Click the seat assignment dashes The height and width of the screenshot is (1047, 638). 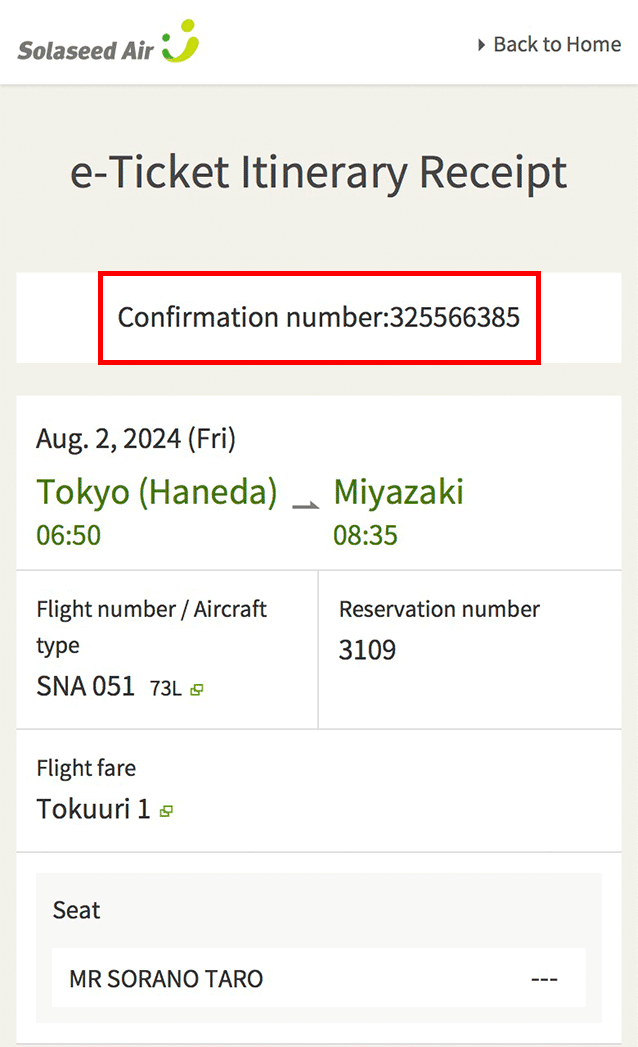[544, 978]
